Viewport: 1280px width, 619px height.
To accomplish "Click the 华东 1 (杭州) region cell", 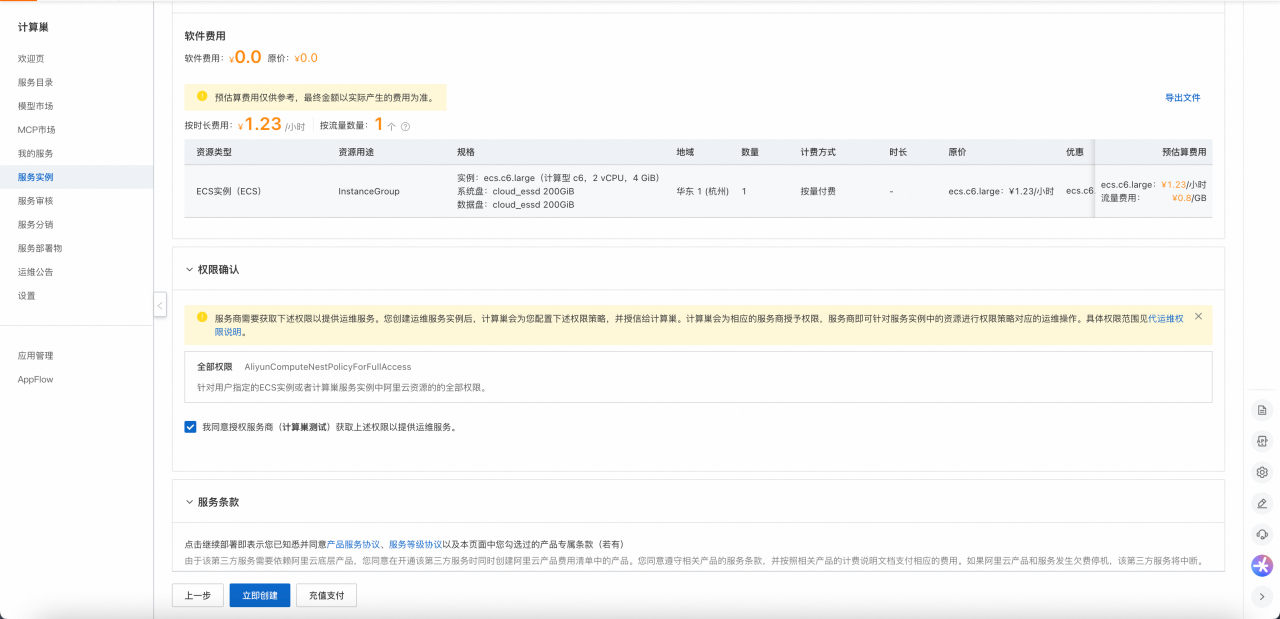I will point(702,191).
